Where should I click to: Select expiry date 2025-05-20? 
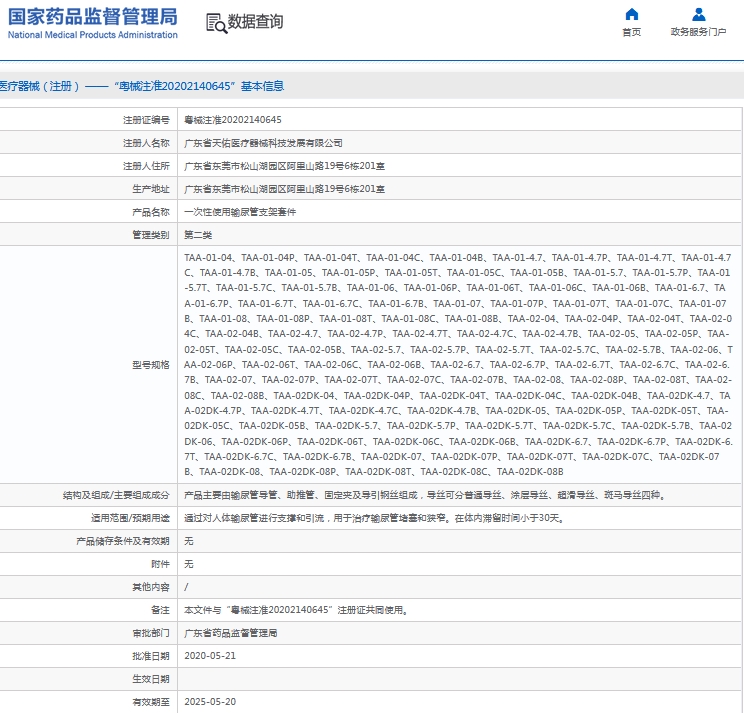210,702
